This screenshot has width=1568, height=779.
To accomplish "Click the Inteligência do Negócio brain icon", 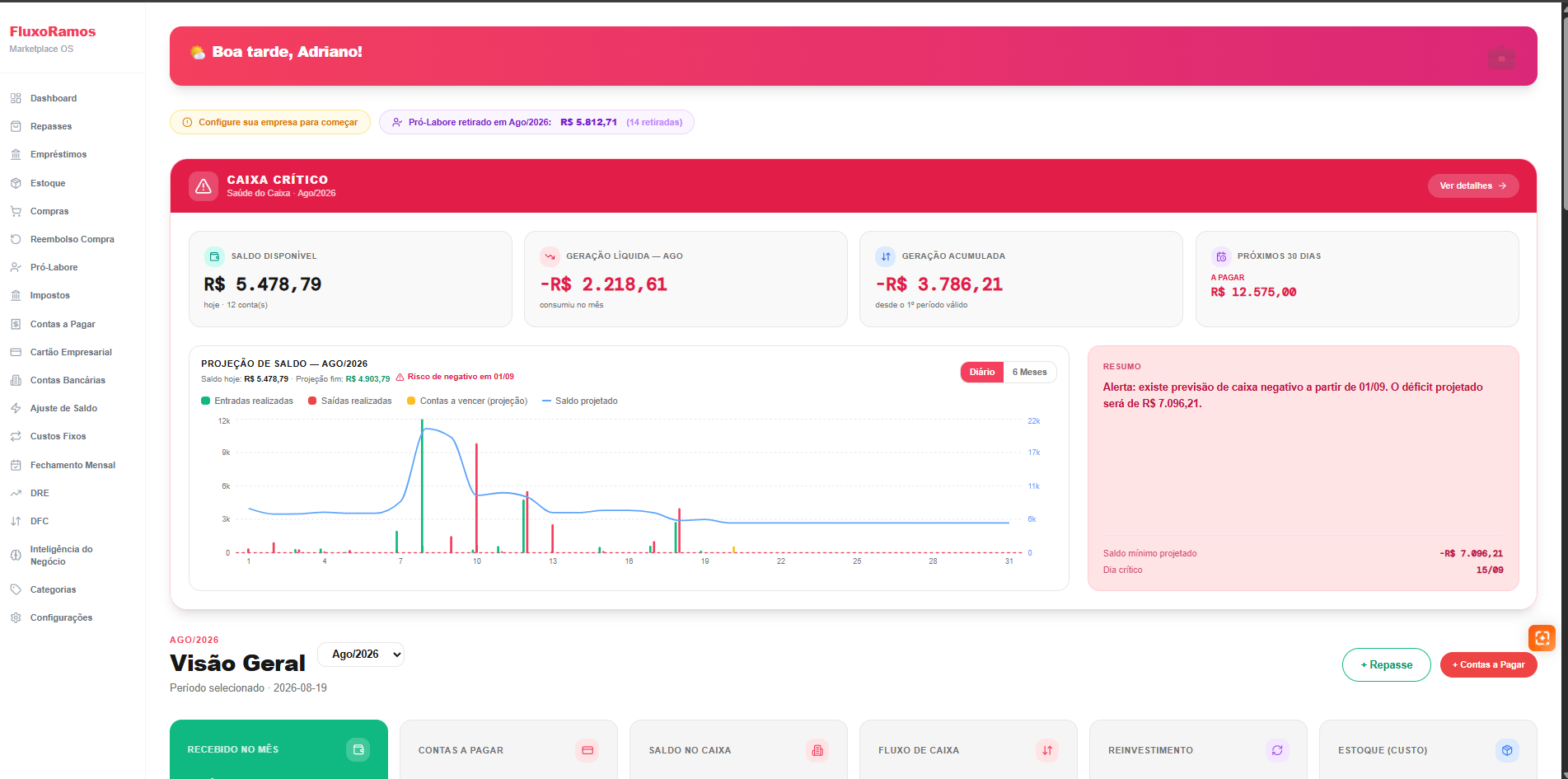I will (x=16, y=555).
